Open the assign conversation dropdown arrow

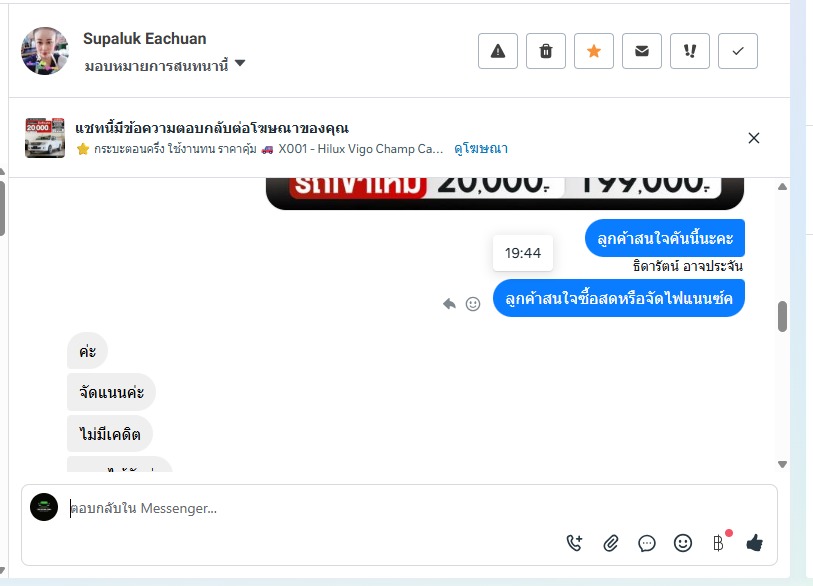tap(240, 63)
